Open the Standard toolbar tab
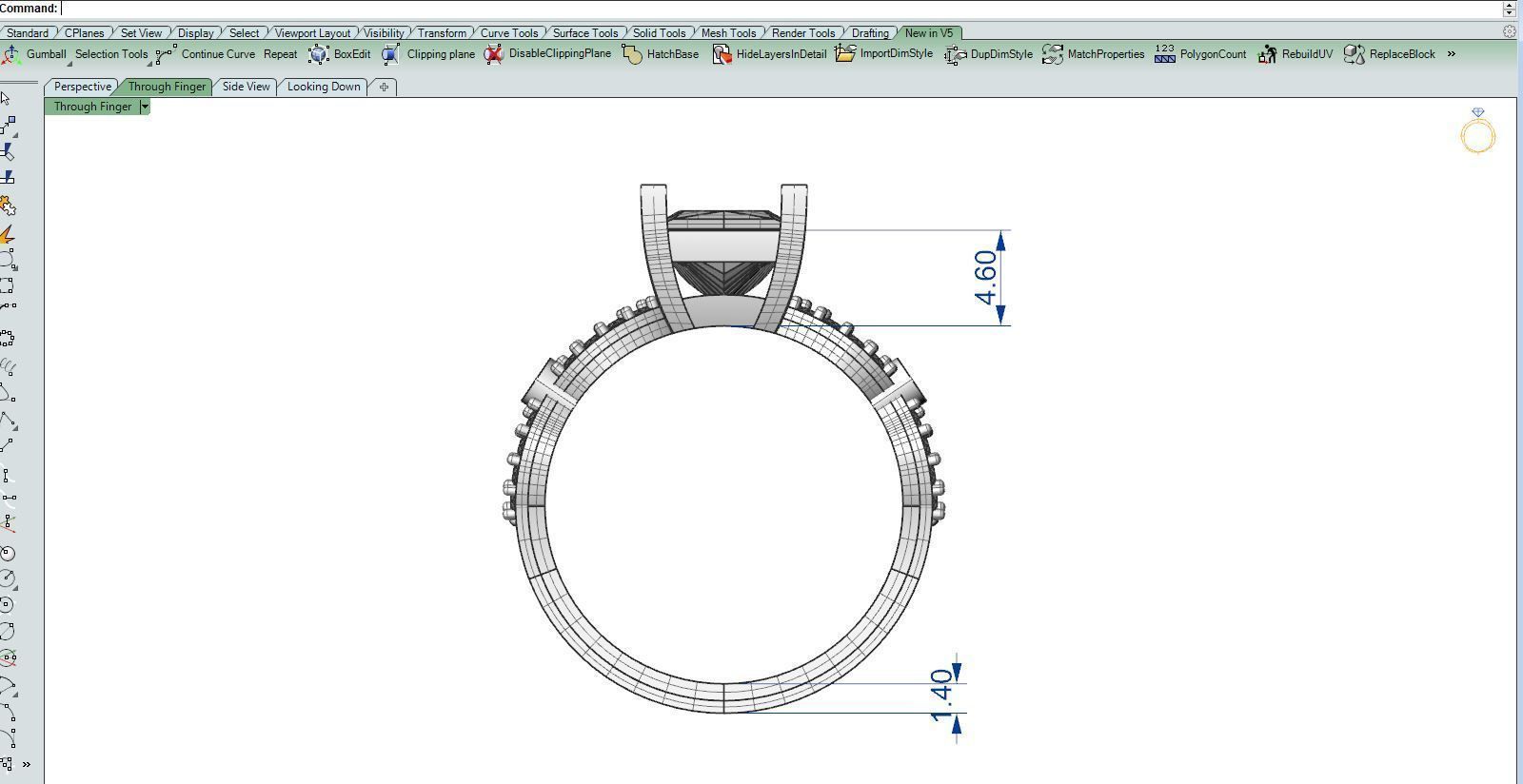Screen dimensions: 1523x784 tap(27, 32)
